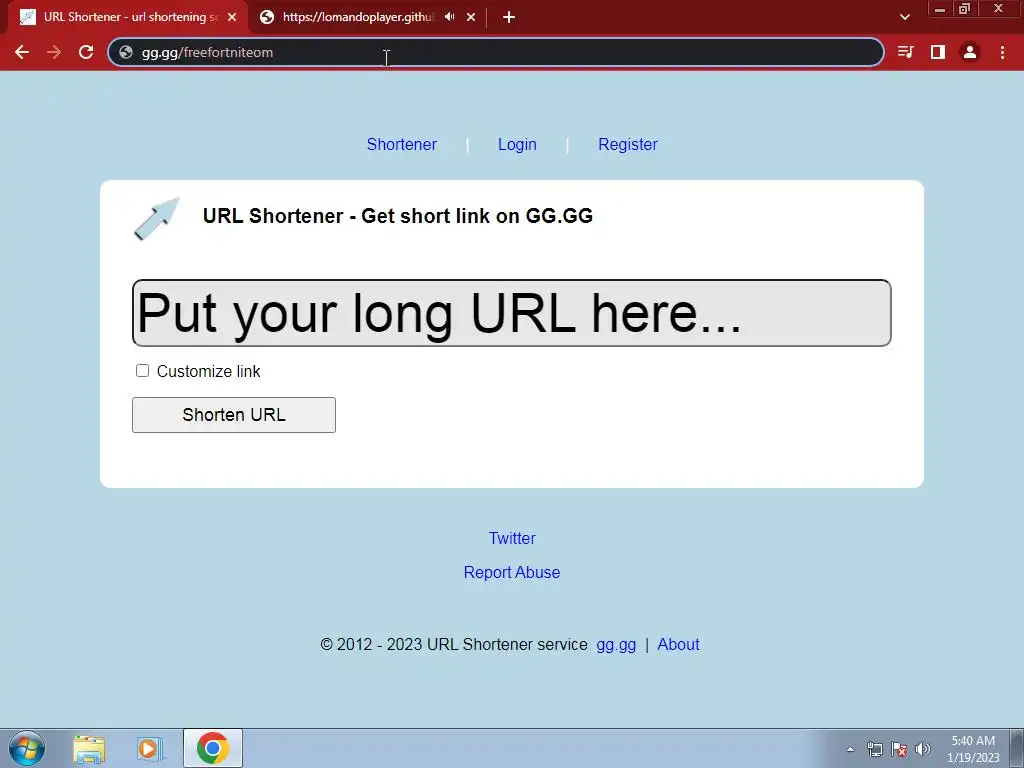Click the Show desktop button
Image resolution: width=1024 pixels, height=768 pixels.
pyautogui.click(x=1017, y=748)
